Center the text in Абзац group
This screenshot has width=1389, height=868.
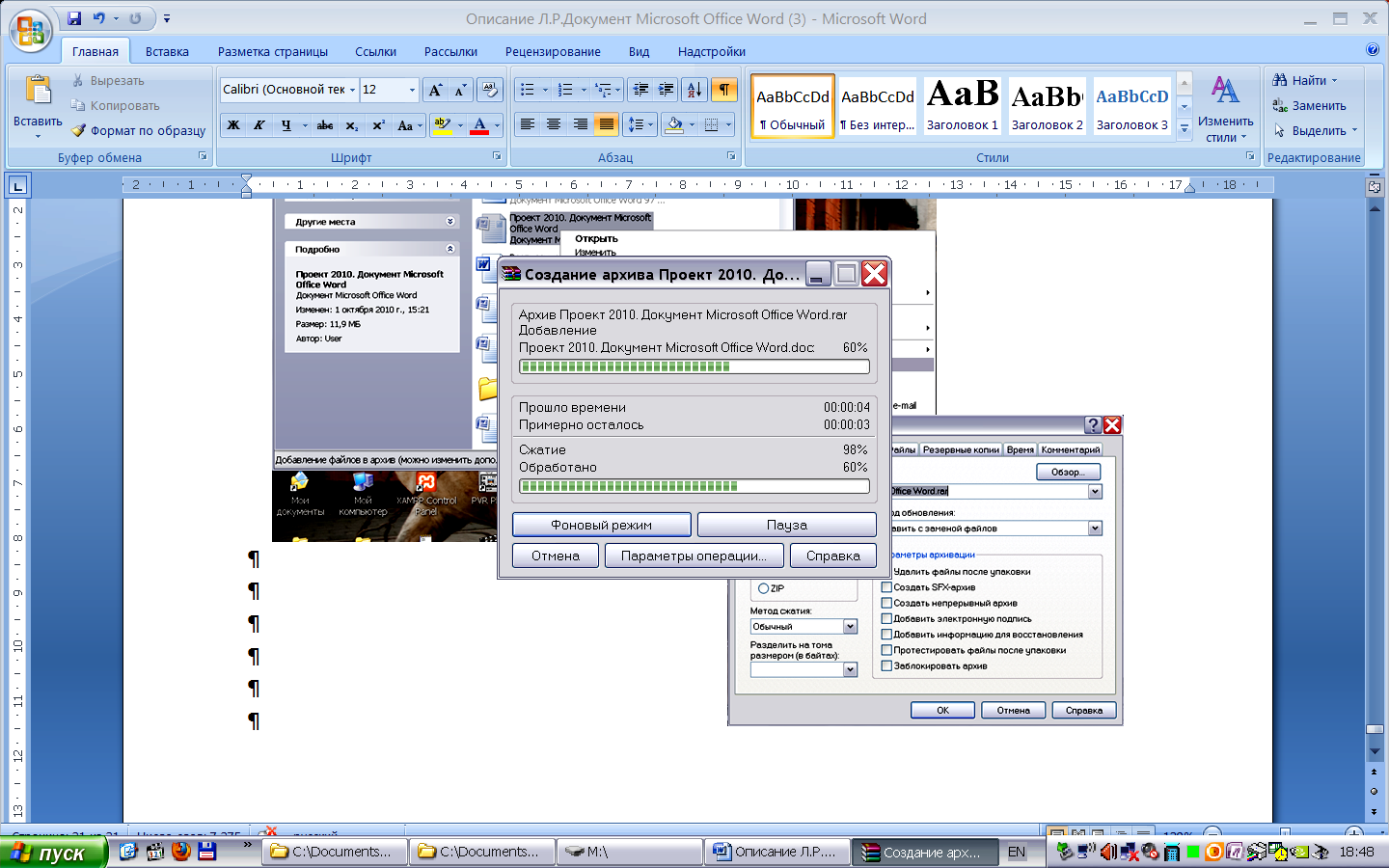point(553,124)
